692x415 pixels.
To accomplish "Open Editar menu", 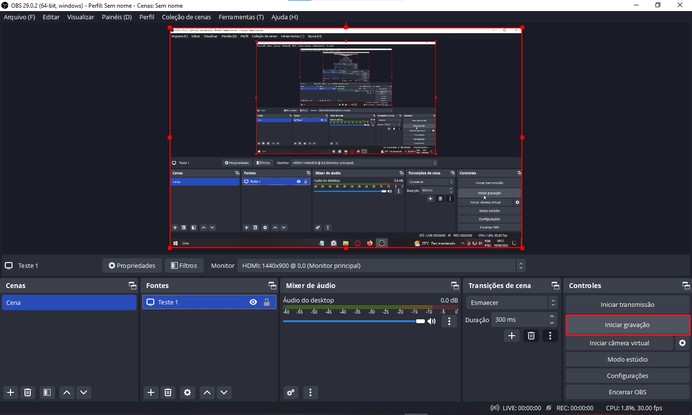I will pyautogui.click(x=51, y=17).
